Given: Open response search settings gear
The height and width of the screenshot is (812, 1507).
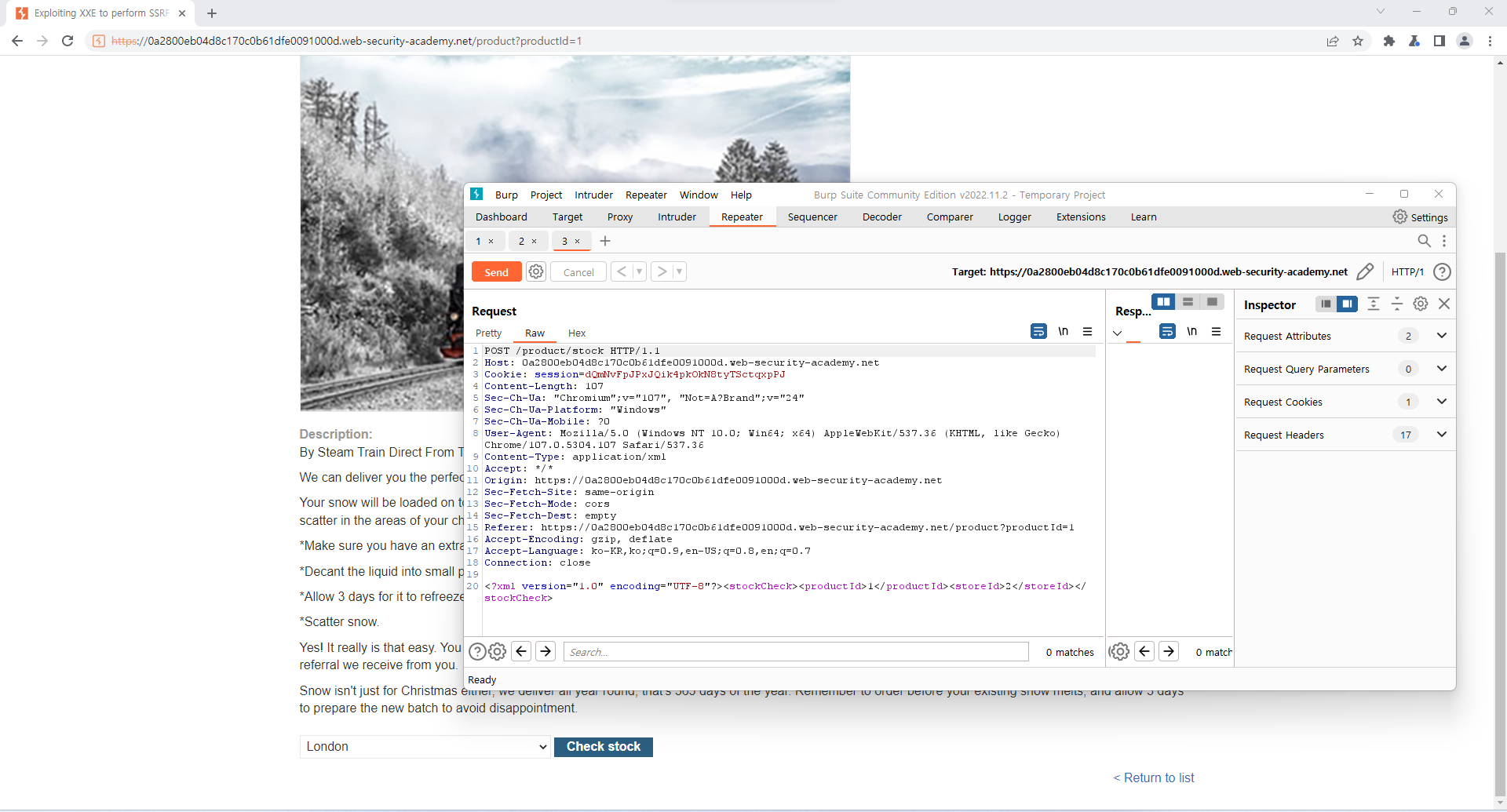Looking at the screenshot, I should coord(1119,652).
